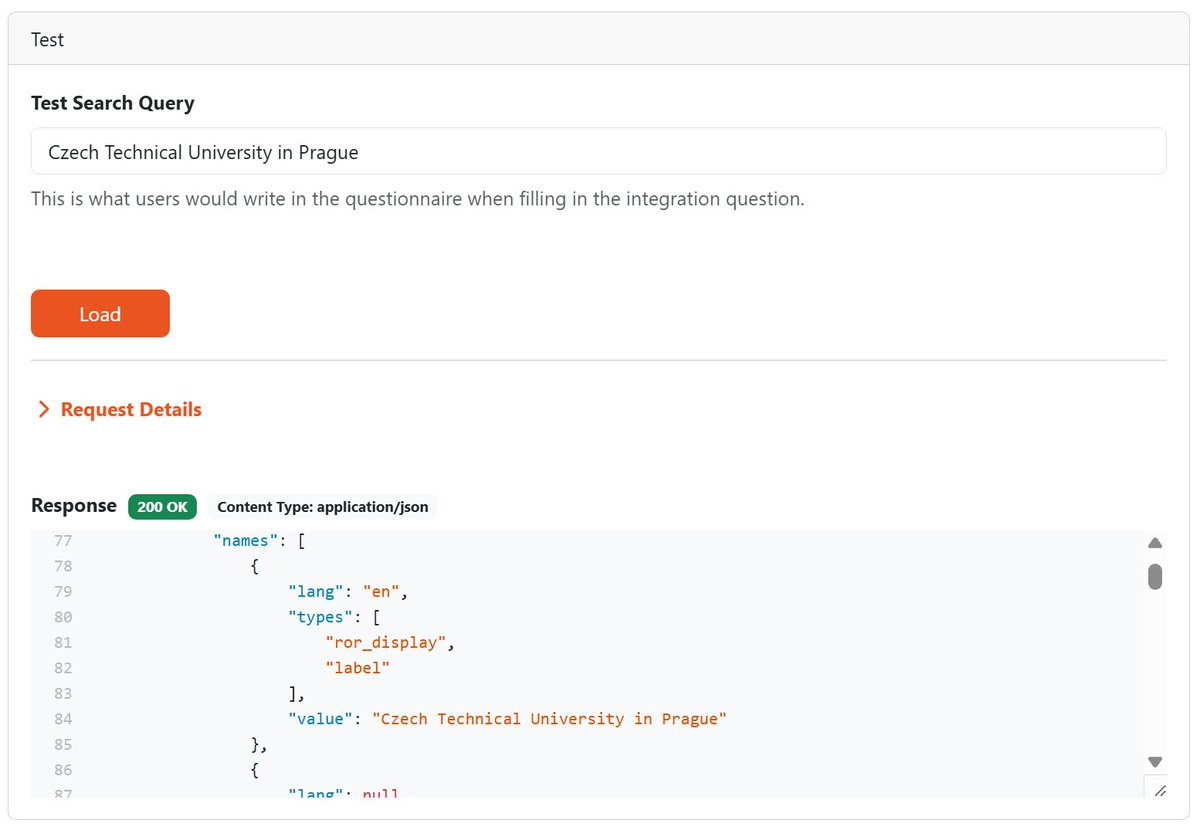
Task: Click the Response heading
Action: point(74,506)
